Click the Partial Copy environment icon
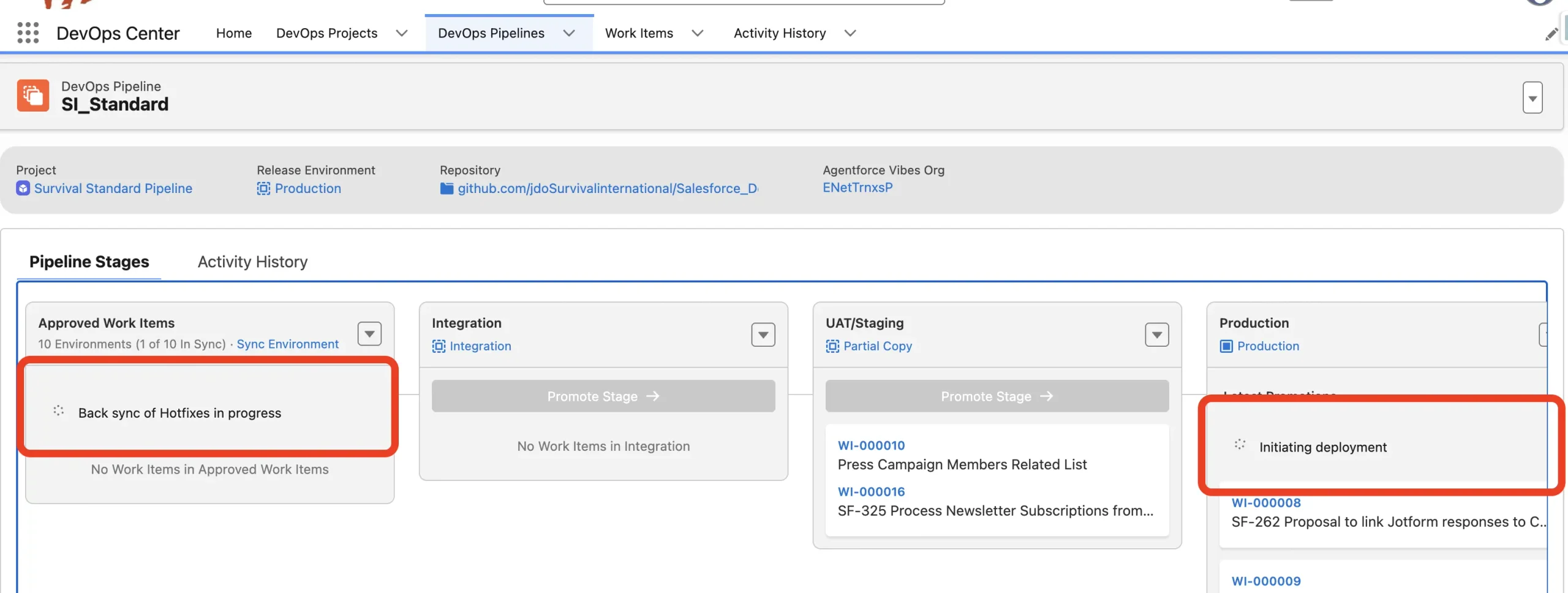Viewport: 1568px width, 593px height. tap(832, 346)
